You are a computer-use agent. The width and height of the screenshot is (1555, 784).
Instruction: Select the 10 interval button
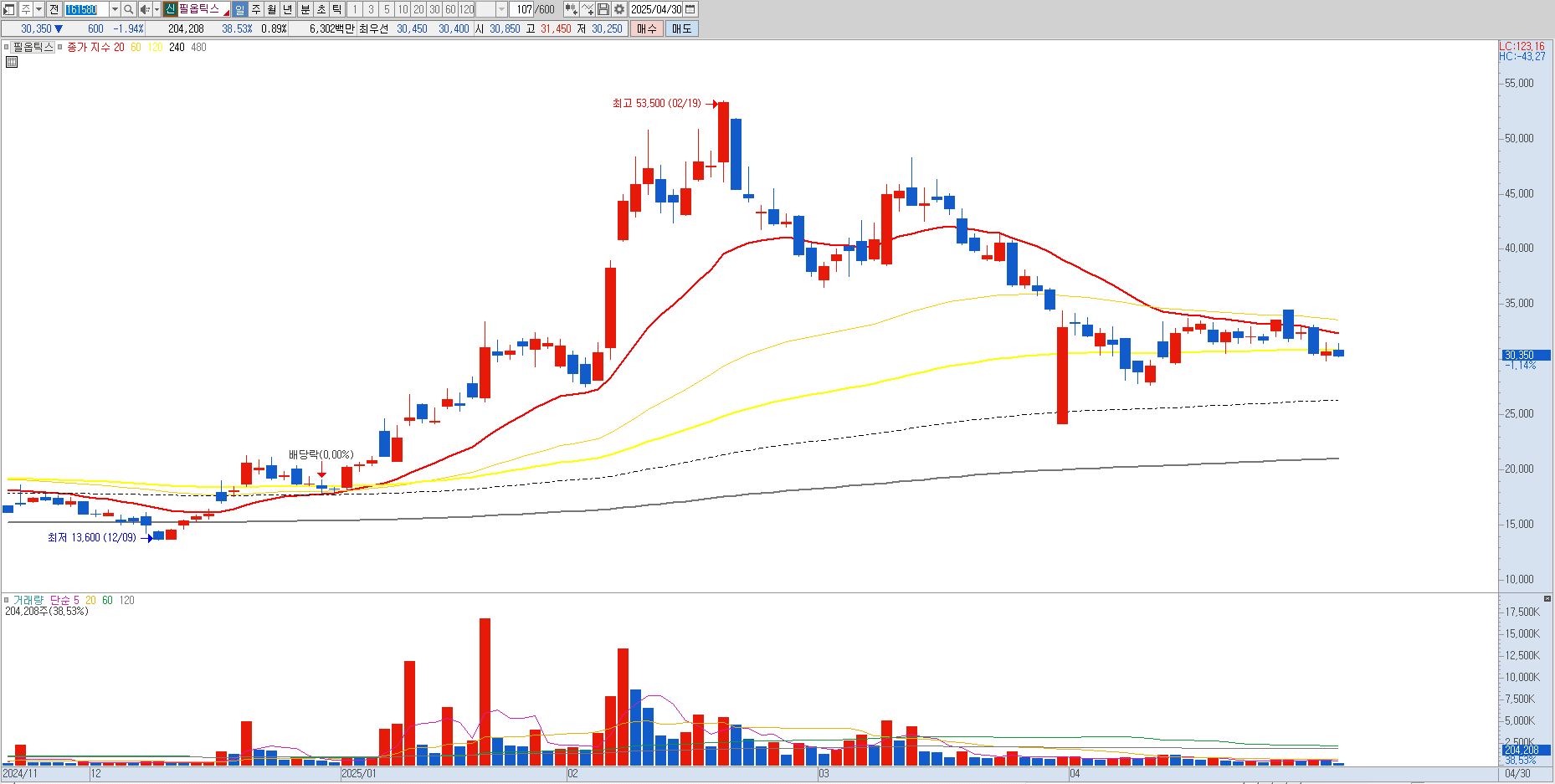[x=403, y=9]
